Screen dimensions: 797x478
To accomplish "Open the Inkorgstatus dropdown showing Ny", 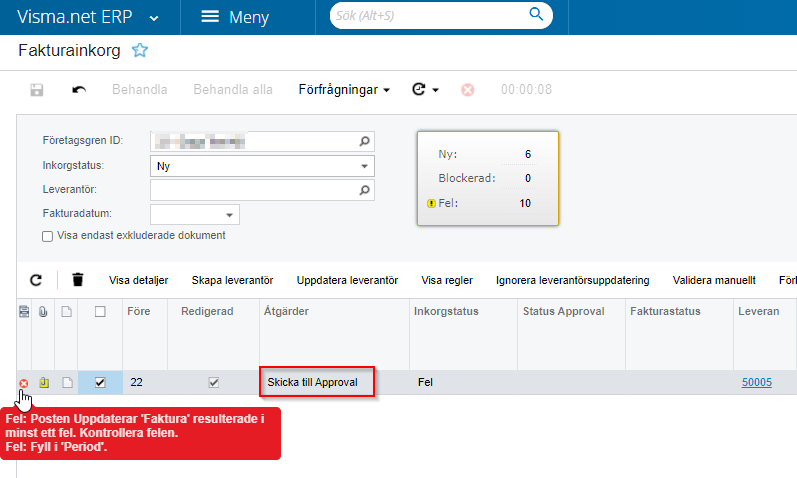I will [x=364, y=166].
